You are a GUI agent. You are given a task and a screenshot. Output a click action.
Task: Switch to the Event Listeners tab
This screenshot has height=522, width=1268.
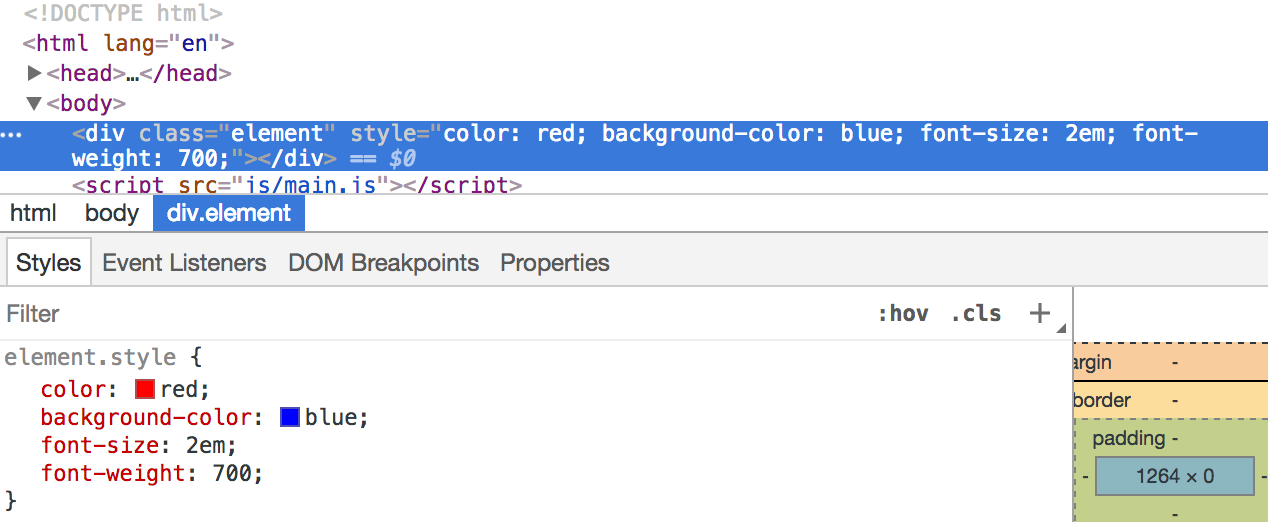184,263
